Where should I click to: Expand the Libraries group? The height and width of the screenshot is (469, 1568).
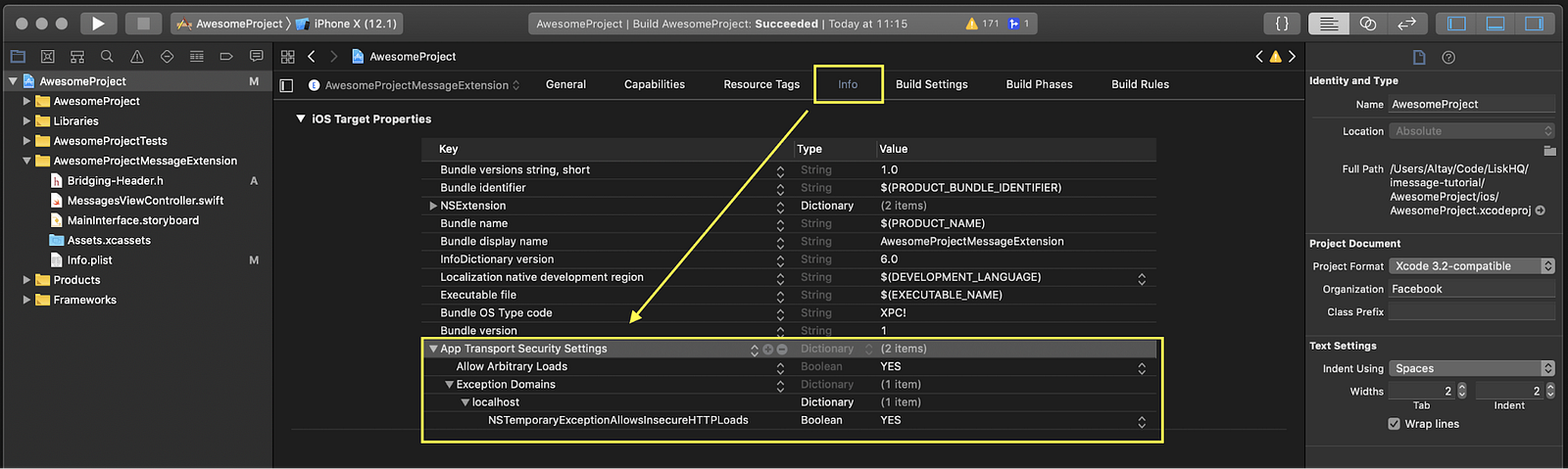point(26,121)
